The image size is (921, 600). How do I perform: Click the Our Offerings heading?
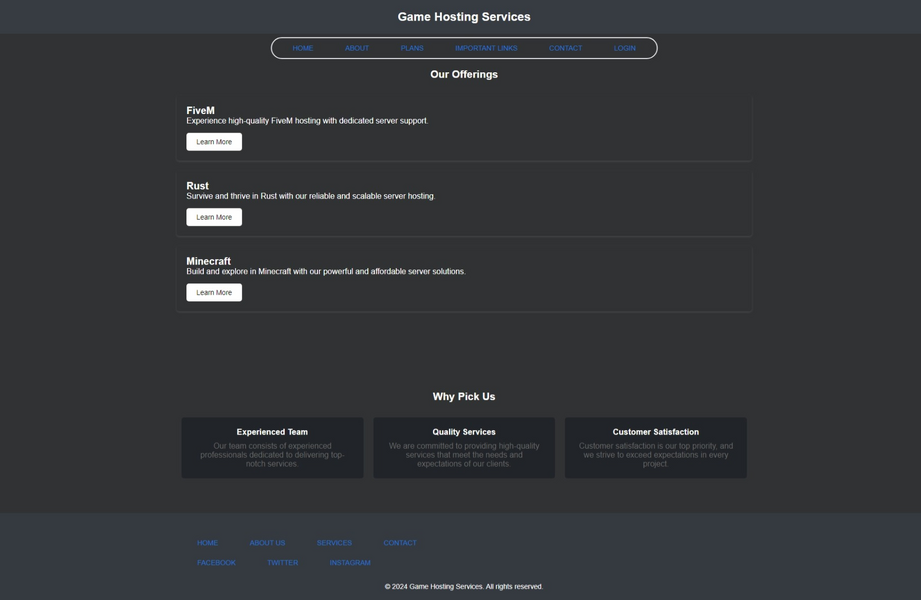[464, 75]
